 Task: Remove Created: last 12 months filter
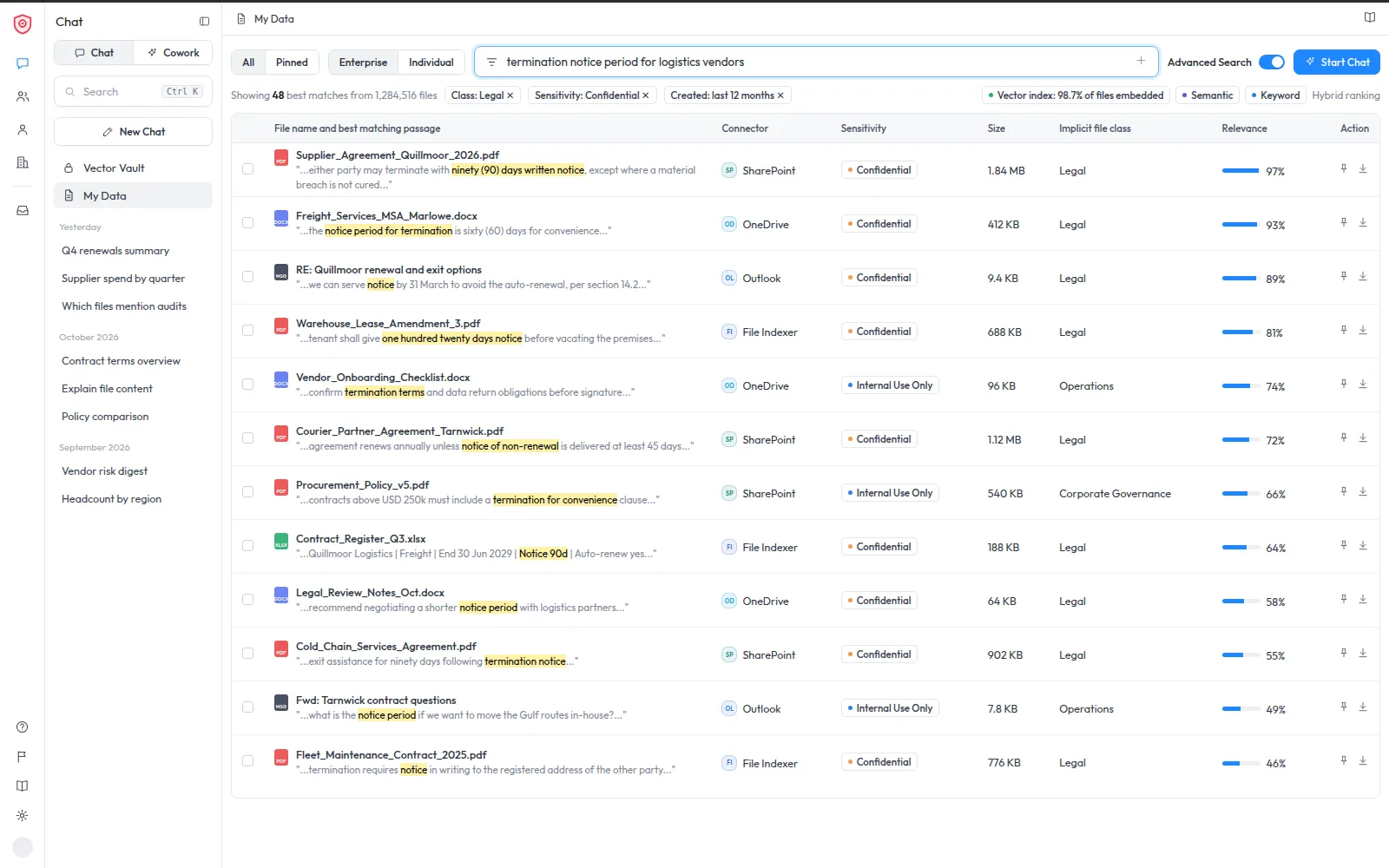tap(780, 95)
